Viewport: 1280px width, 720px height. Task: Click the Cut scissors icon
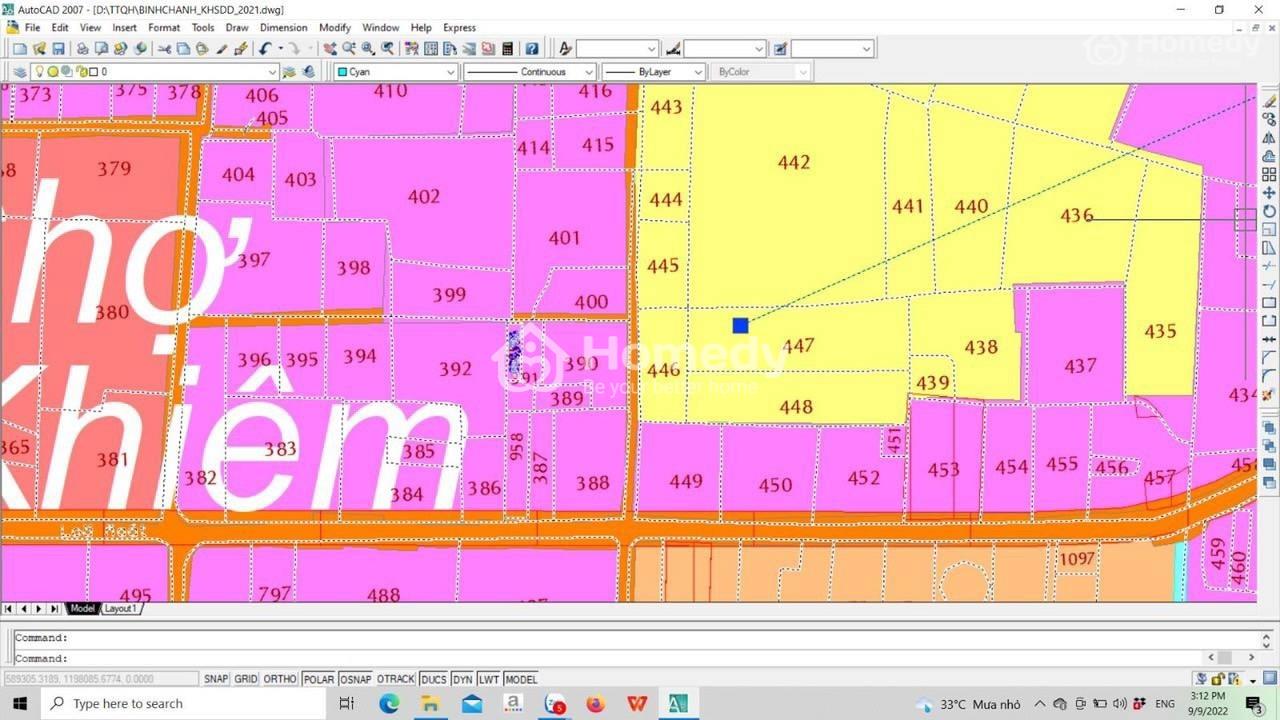pos(164,48)
